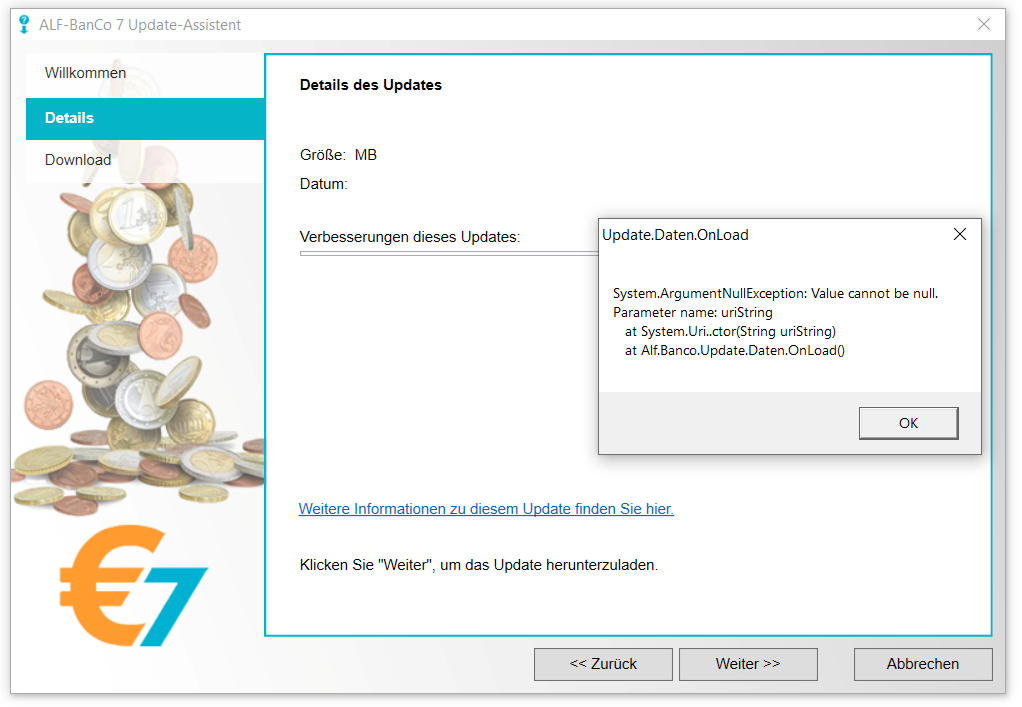This screenshot has width=1022, height=707.
Task: Click the 'Details des Updates' heading
Action: [x=370, y=85]
